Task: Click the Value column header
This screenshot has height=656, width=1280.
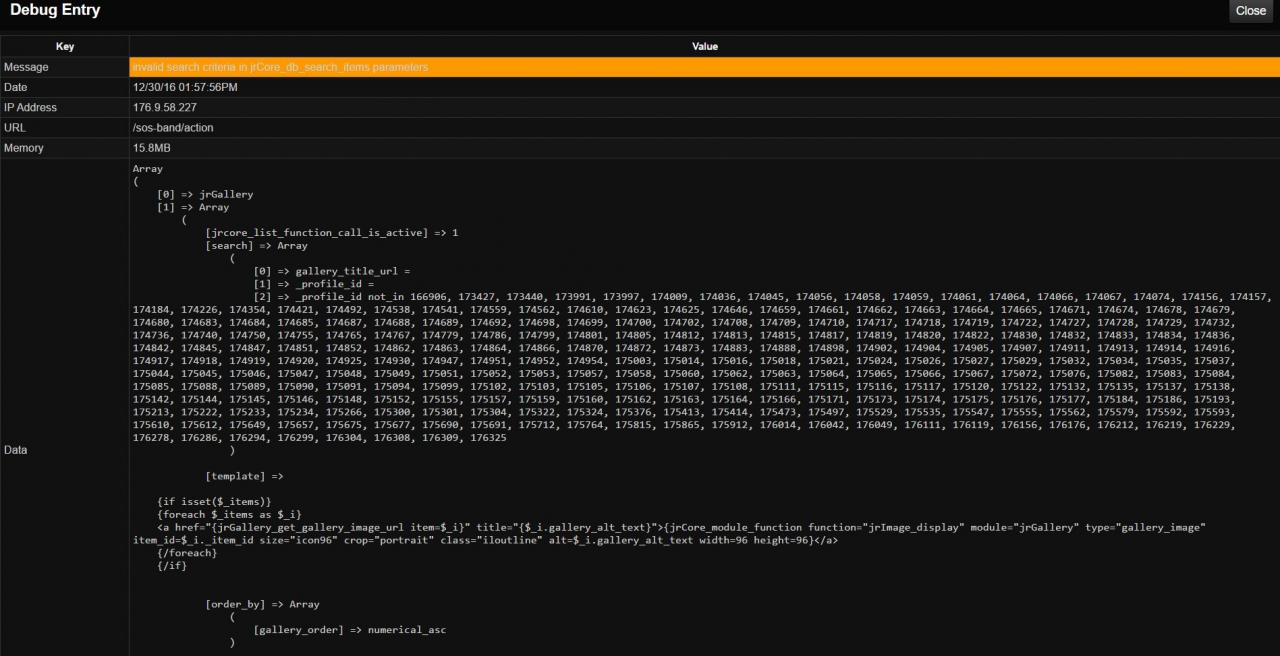Action: pyautogui.click(x=704, y=47)
